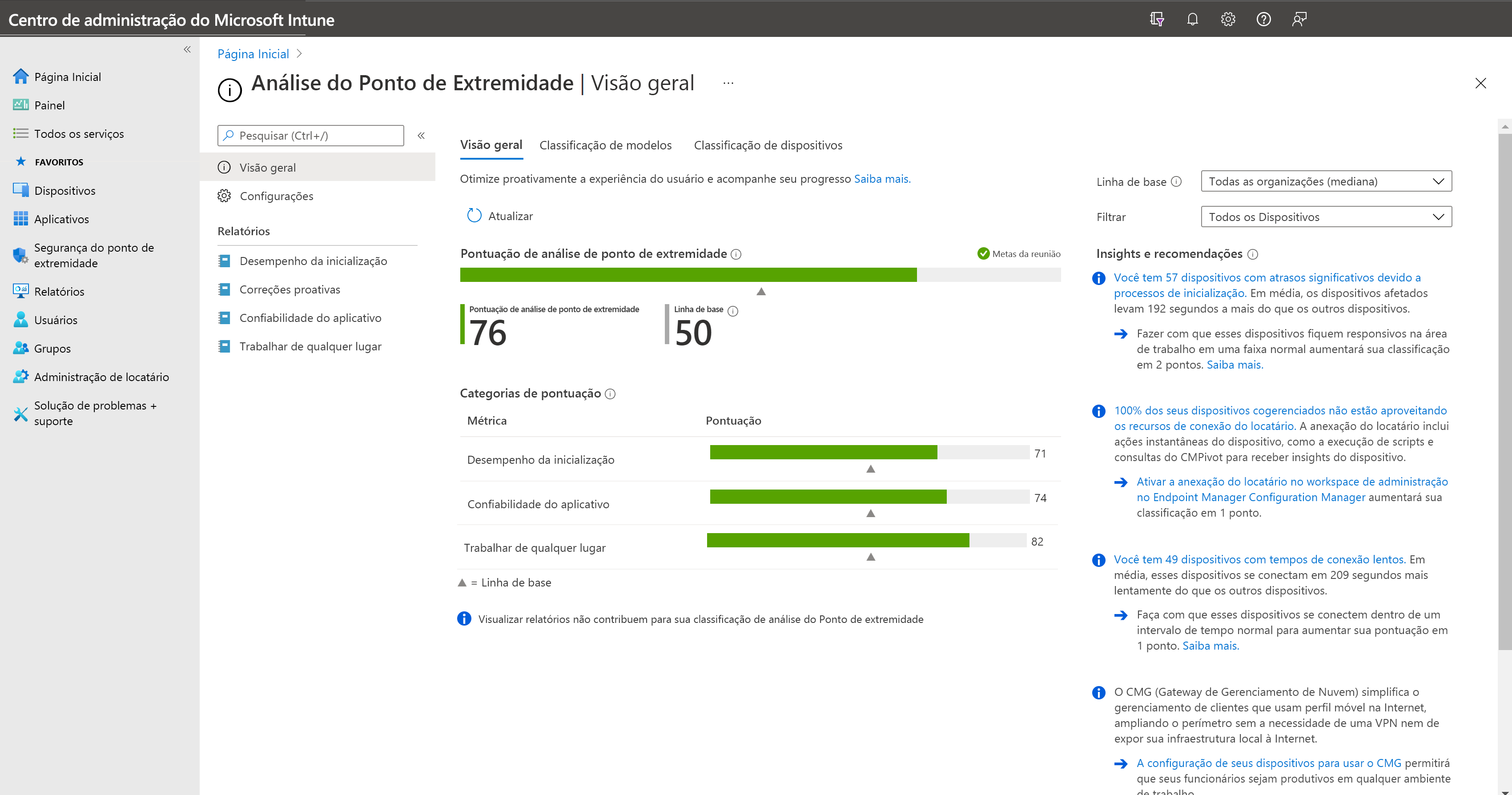Open the more options ellipsis by title

coord(728,83)
